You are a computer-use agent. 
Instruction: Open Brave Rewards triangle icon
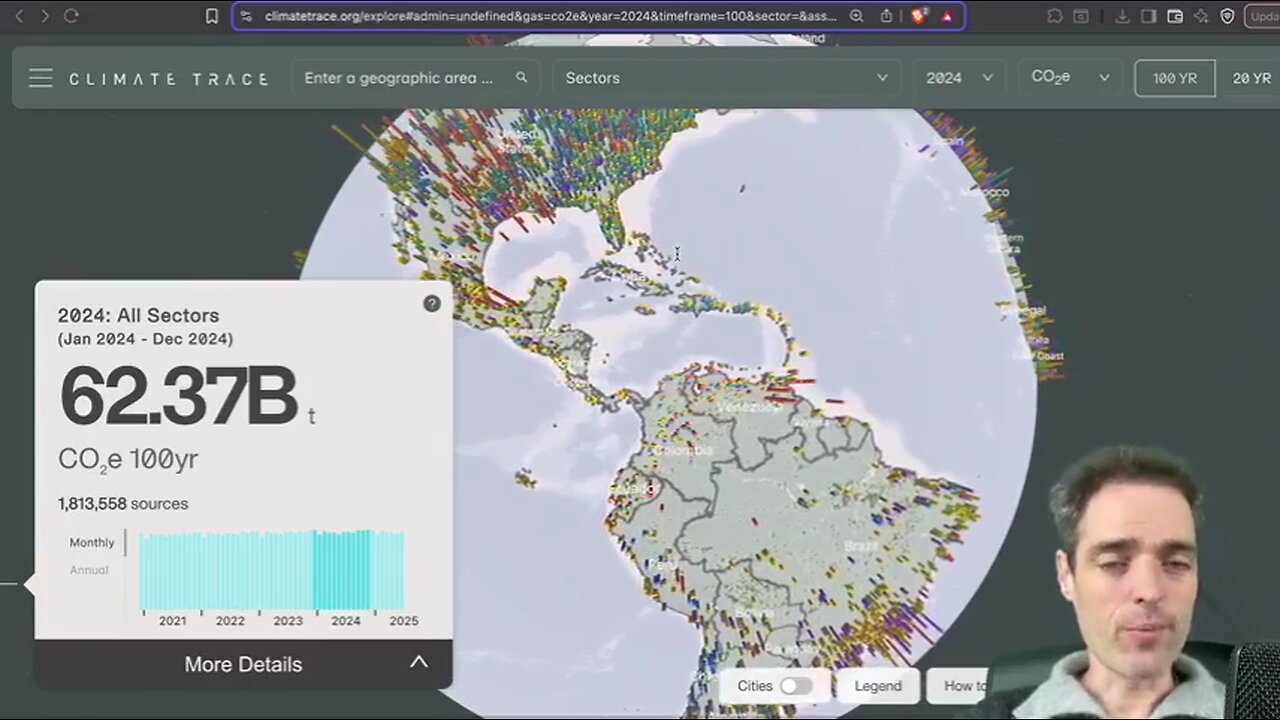click(x=947, y=16)
